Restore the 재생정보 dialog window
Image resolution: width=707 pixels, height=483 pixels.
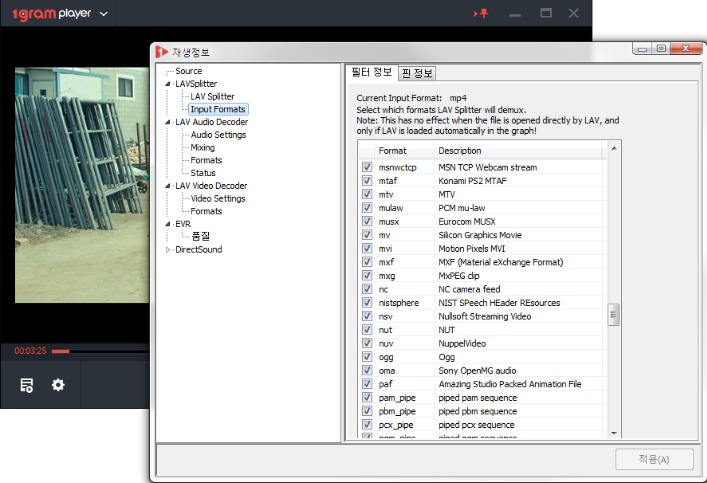tap(661, 48)
